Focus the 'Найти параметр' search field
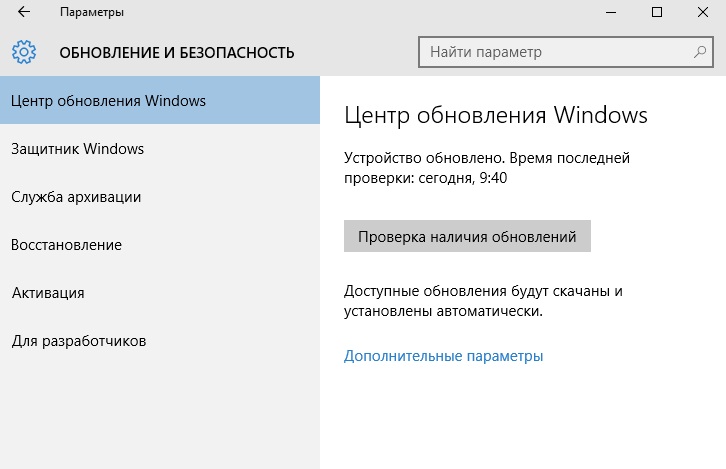The image size is (726, 469). pyautogui.click(x=555, y=51)
